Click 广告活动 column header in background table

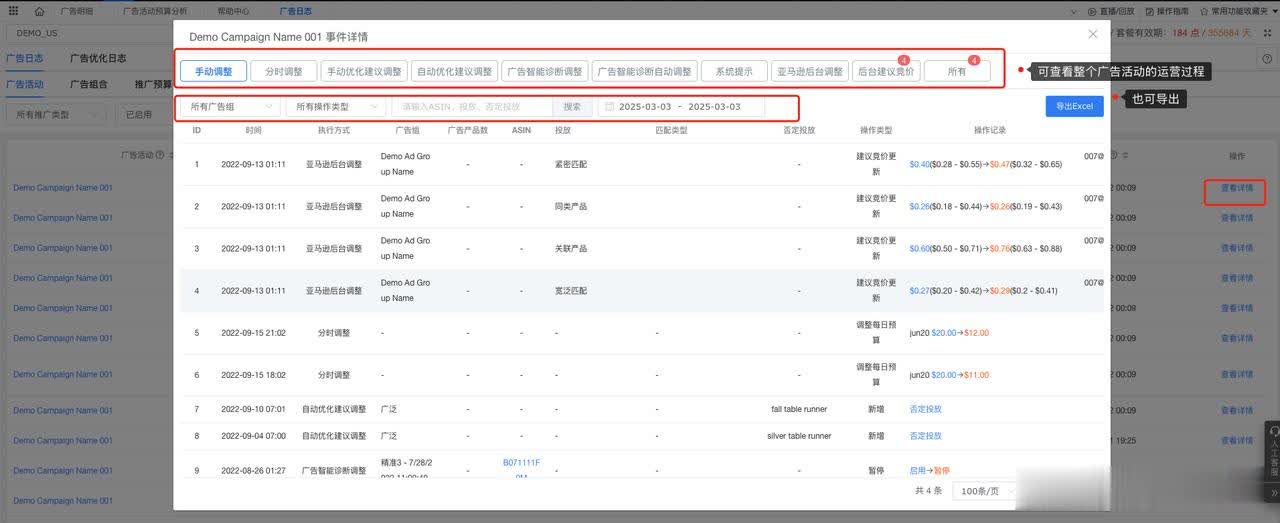coord(136,155)
